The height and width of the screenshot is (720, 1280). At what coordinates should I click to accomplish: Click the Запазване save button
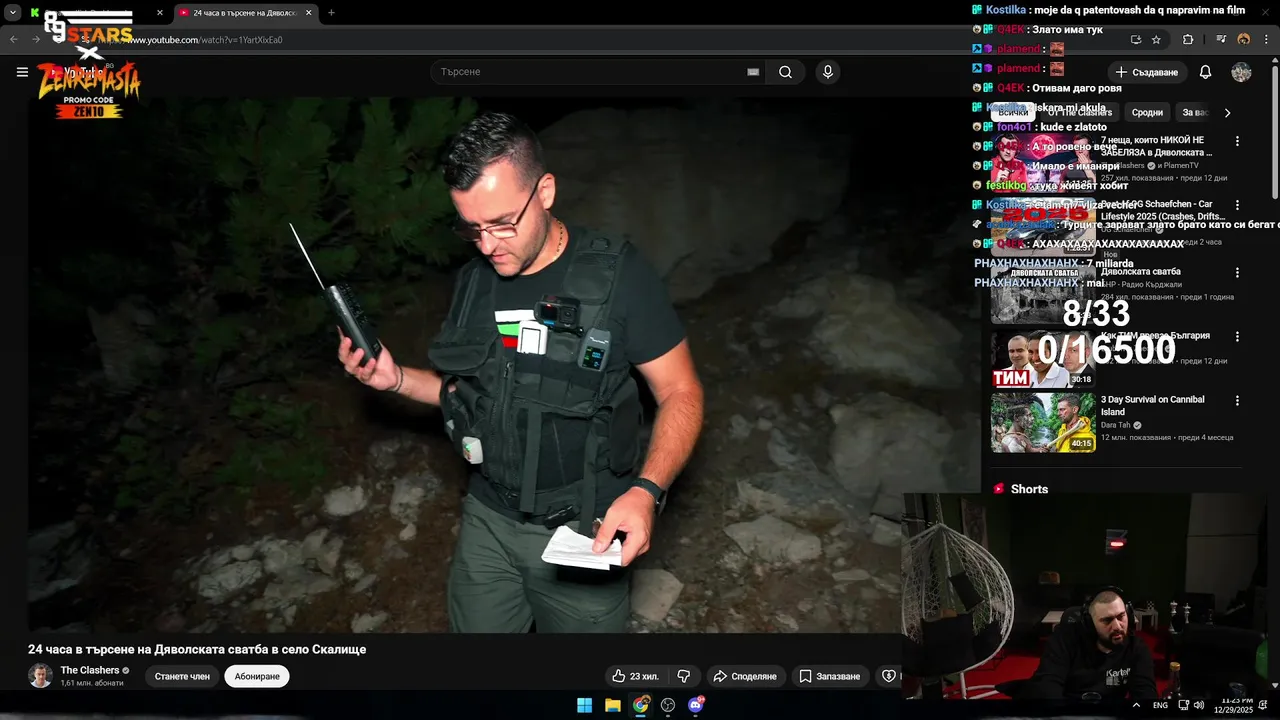[x=829, y=676]
